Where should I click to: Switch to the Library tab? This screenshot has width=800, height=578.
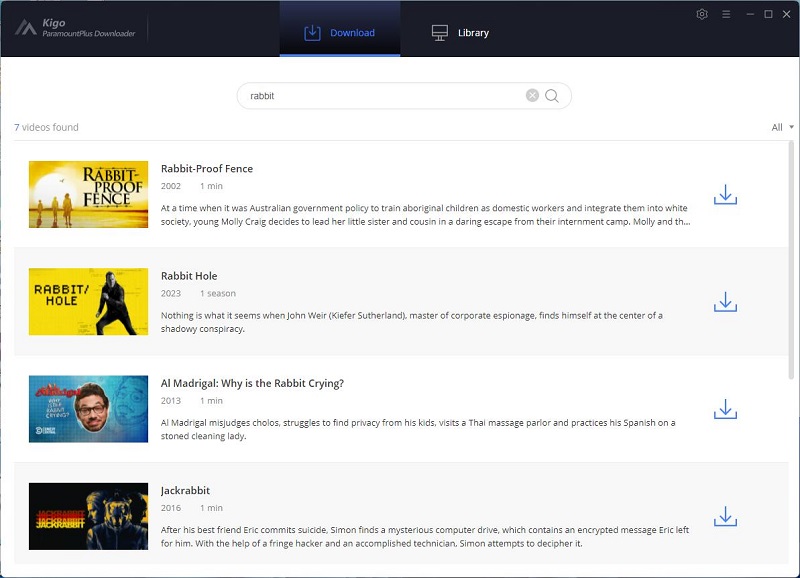coord(460,33)
